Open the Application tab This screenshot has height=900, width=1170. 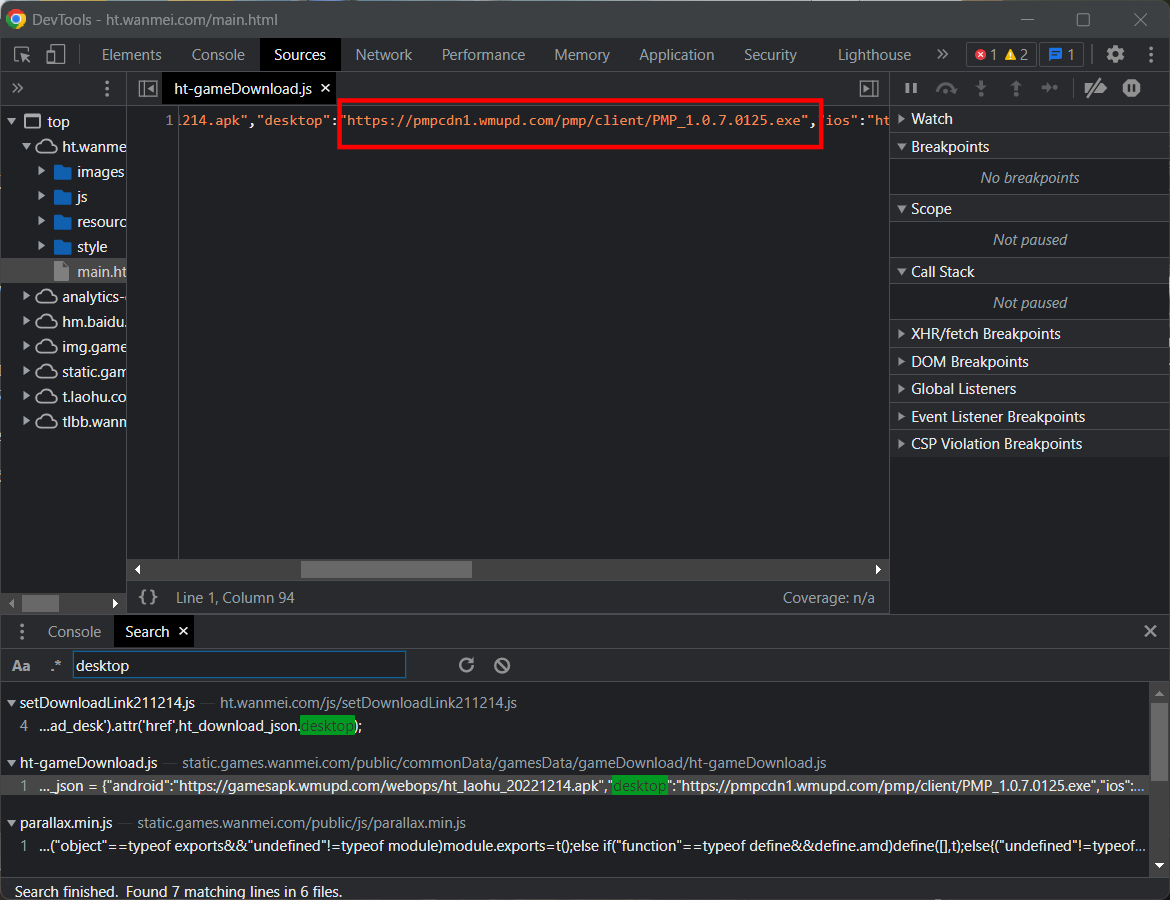pos(676,54)
